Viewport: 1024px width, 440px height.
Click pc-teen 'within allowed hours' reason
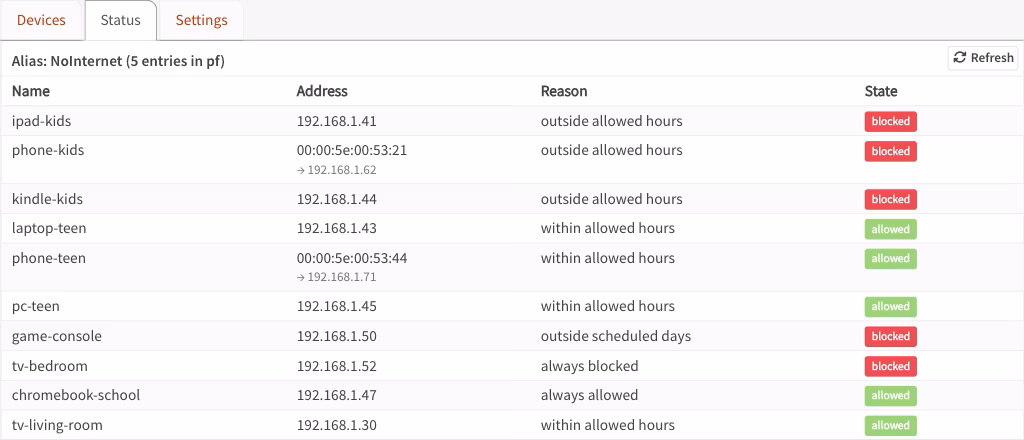(x=608, y=307)
